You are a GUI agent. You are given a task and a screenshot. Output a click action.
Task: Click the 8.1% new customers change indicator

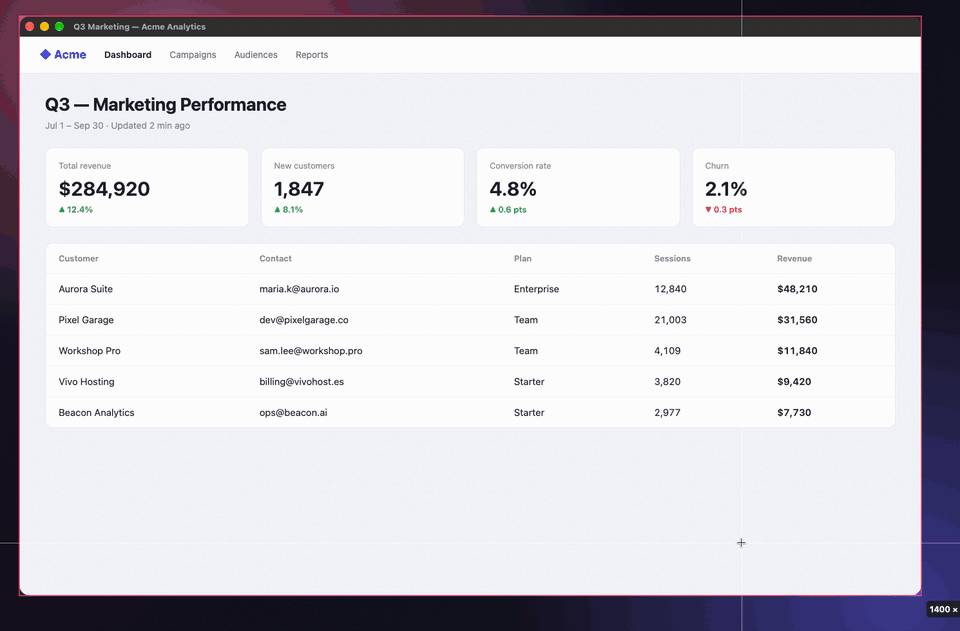pos(288,209)
